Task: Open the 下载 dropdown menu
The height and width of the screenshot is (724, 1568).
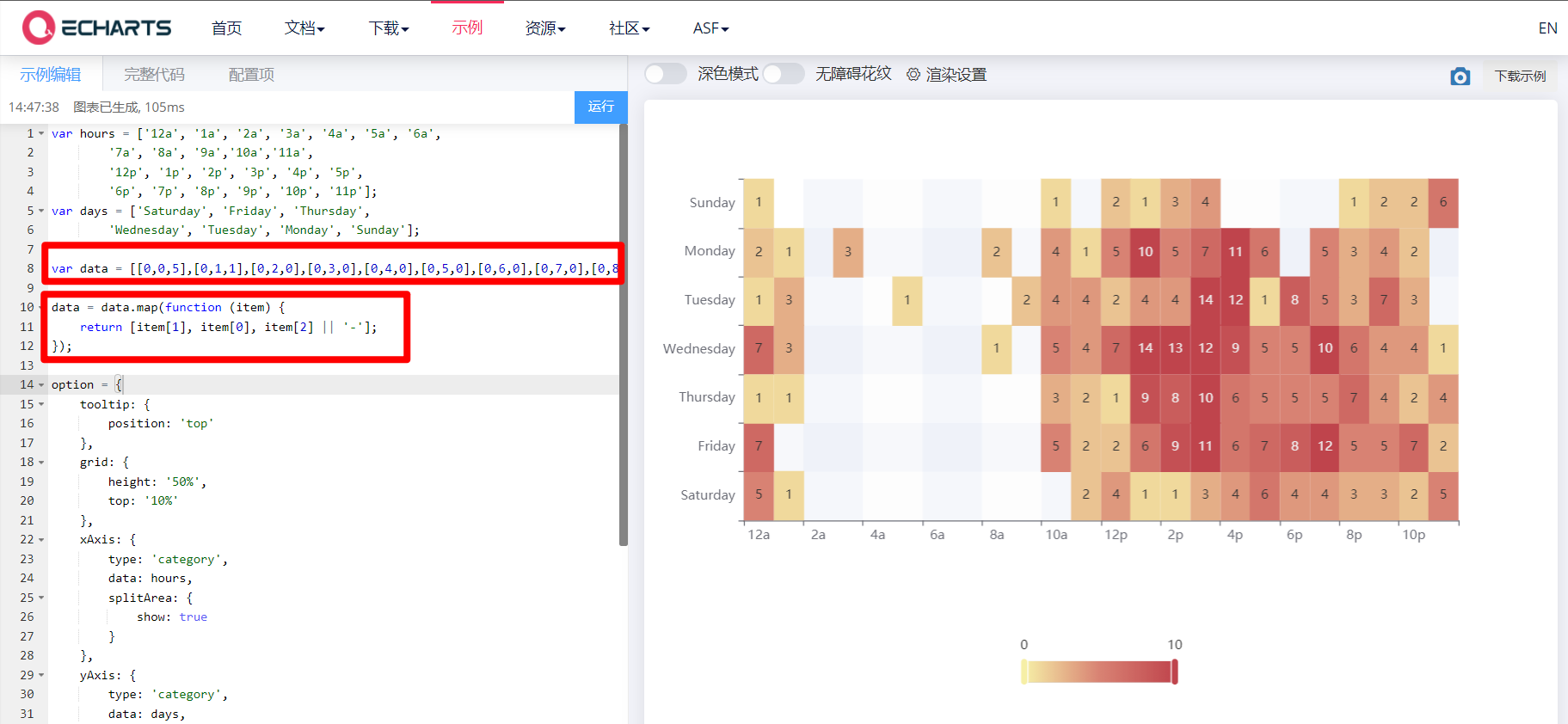Action: 389,28
